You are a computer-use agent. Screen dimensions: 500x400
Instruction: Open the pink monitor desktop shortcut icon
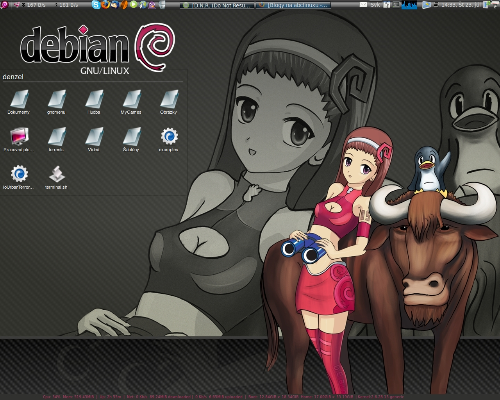click(x=19, y=137)
